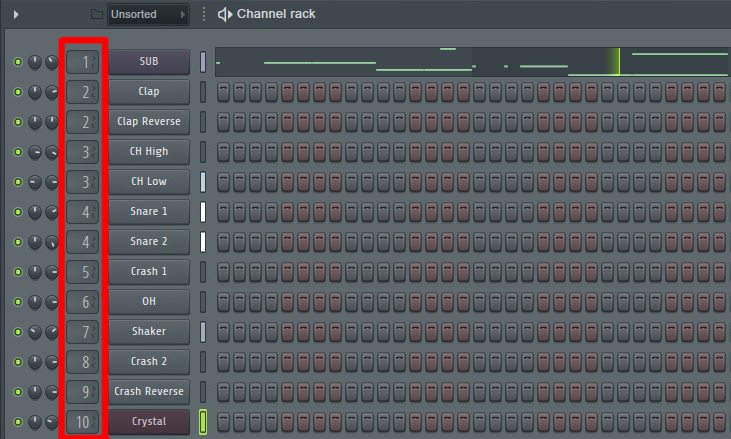Click Snare 1 mixer track number 4
This screenshot has height=439, width=731.
pos(83,212)
